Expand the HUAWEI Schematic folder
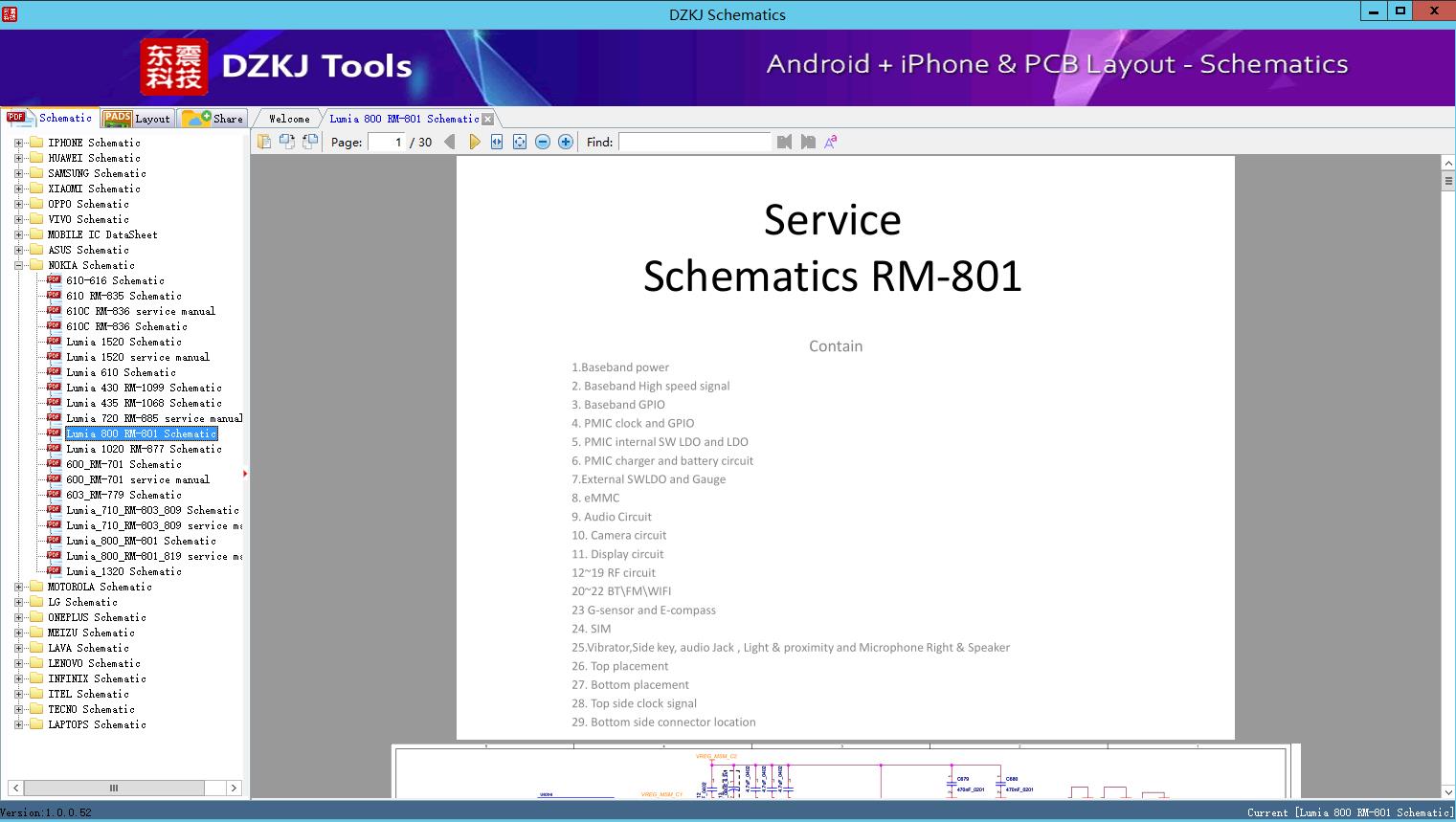1456x822 pixels. (x=18, y=158)
